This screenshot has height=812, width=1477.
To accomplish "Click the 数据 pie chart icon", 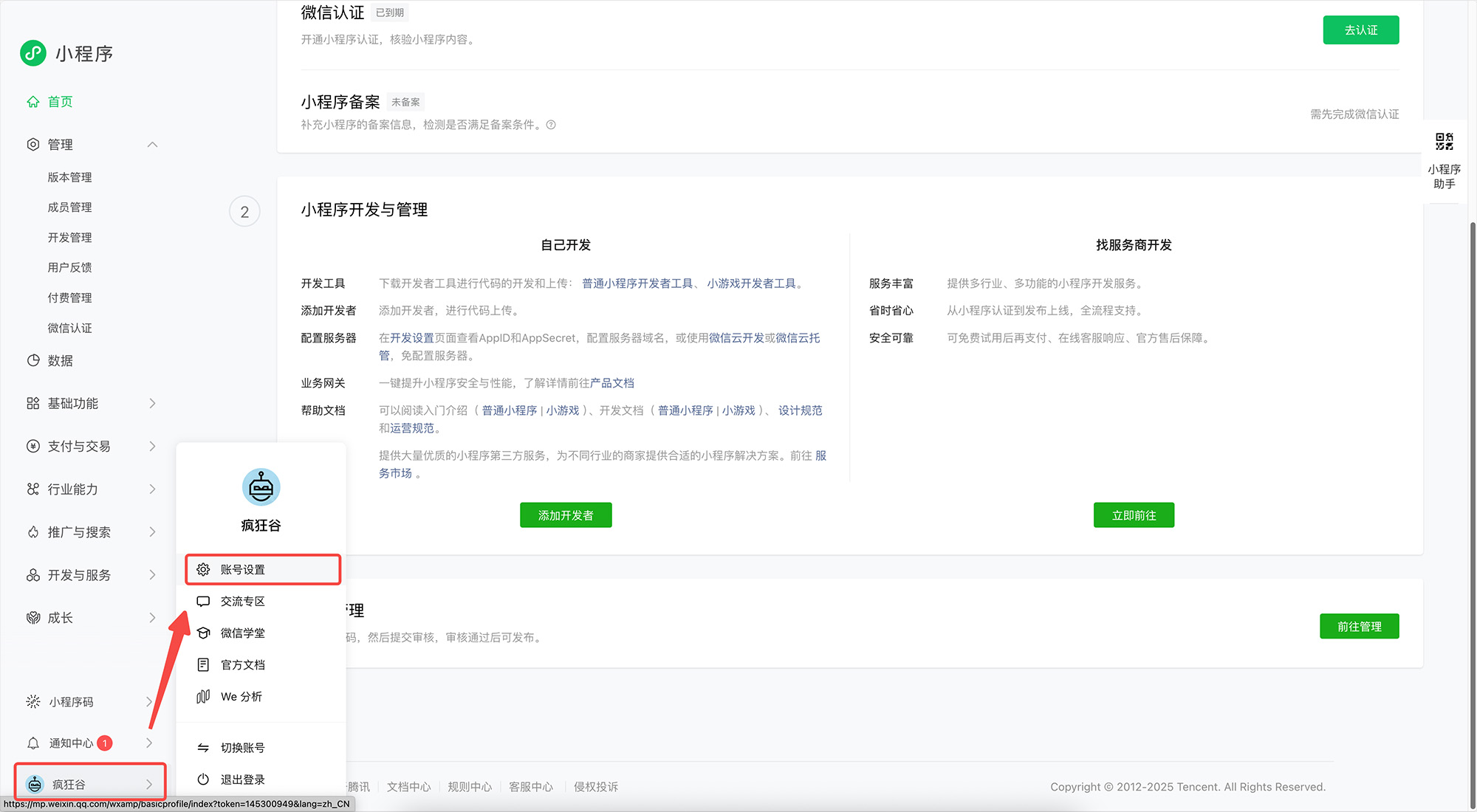I will pyautogui.click(x=33, y=360).
